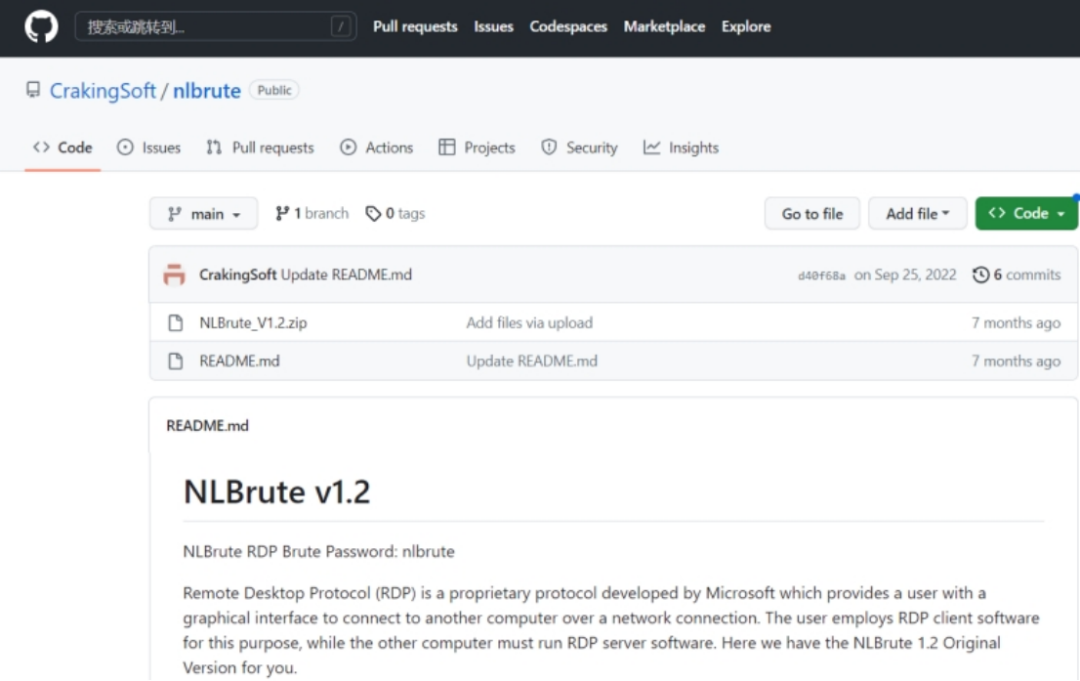The width and height of the screenshot is (1080, 681).
Task: Expand the Add file dropdown
Action: tap(917, 213)
